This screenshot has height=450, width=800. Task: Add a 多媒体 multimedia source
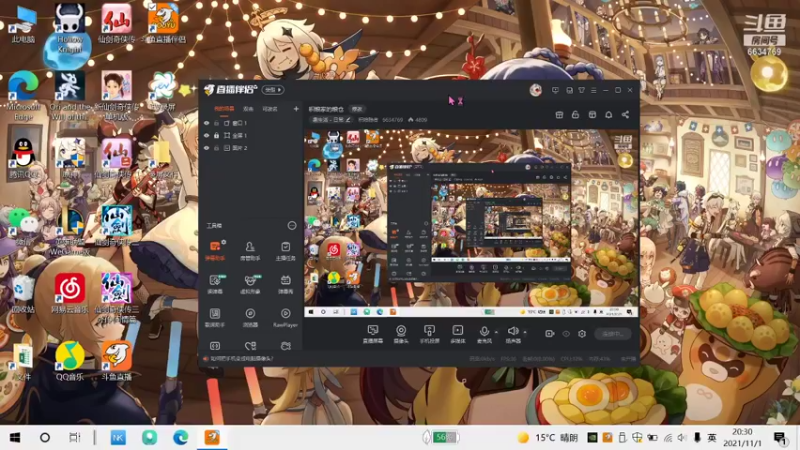click(x=458, y=334)
